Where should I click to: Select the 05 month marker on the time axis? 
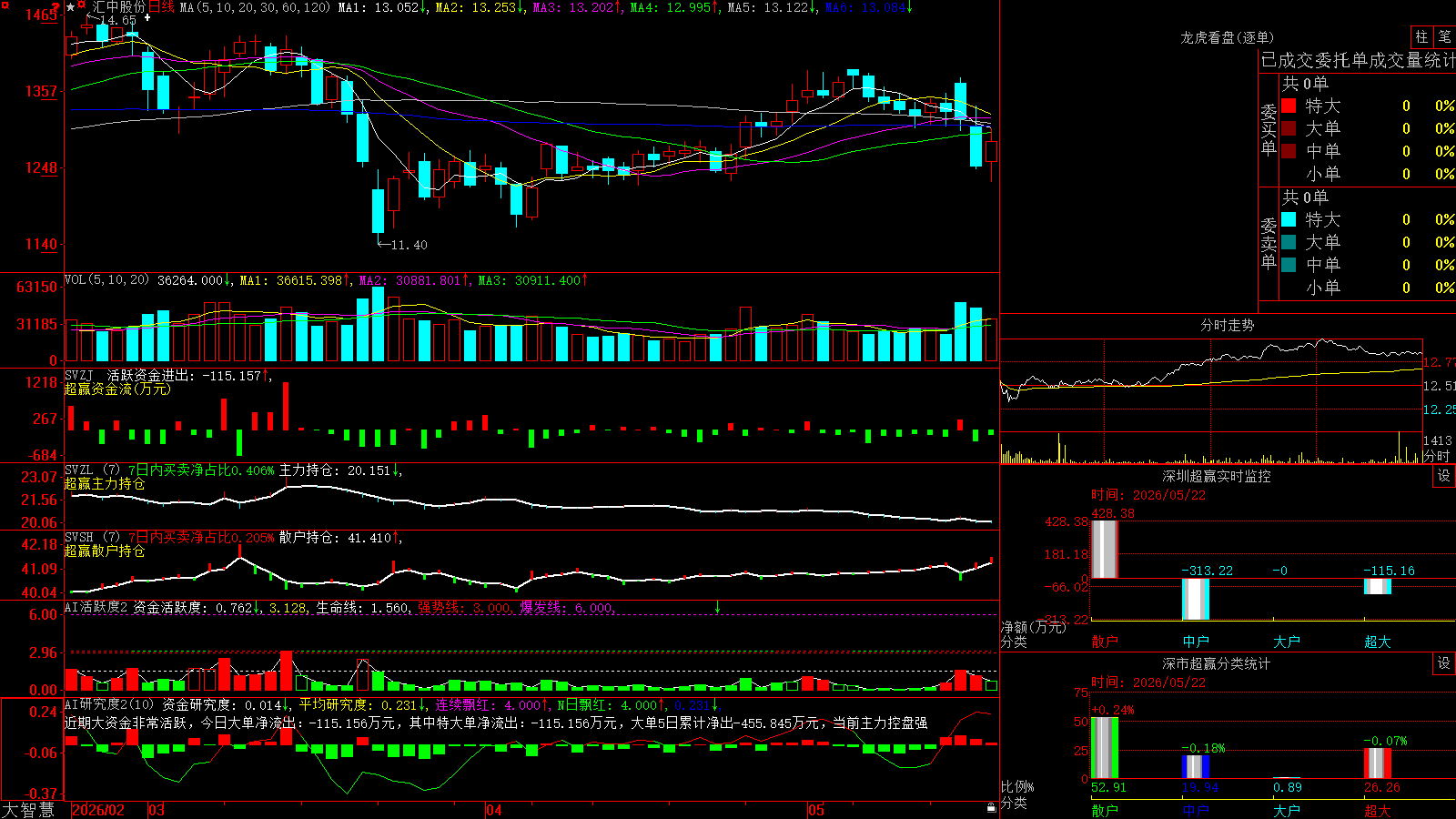[x=816, y=810]
